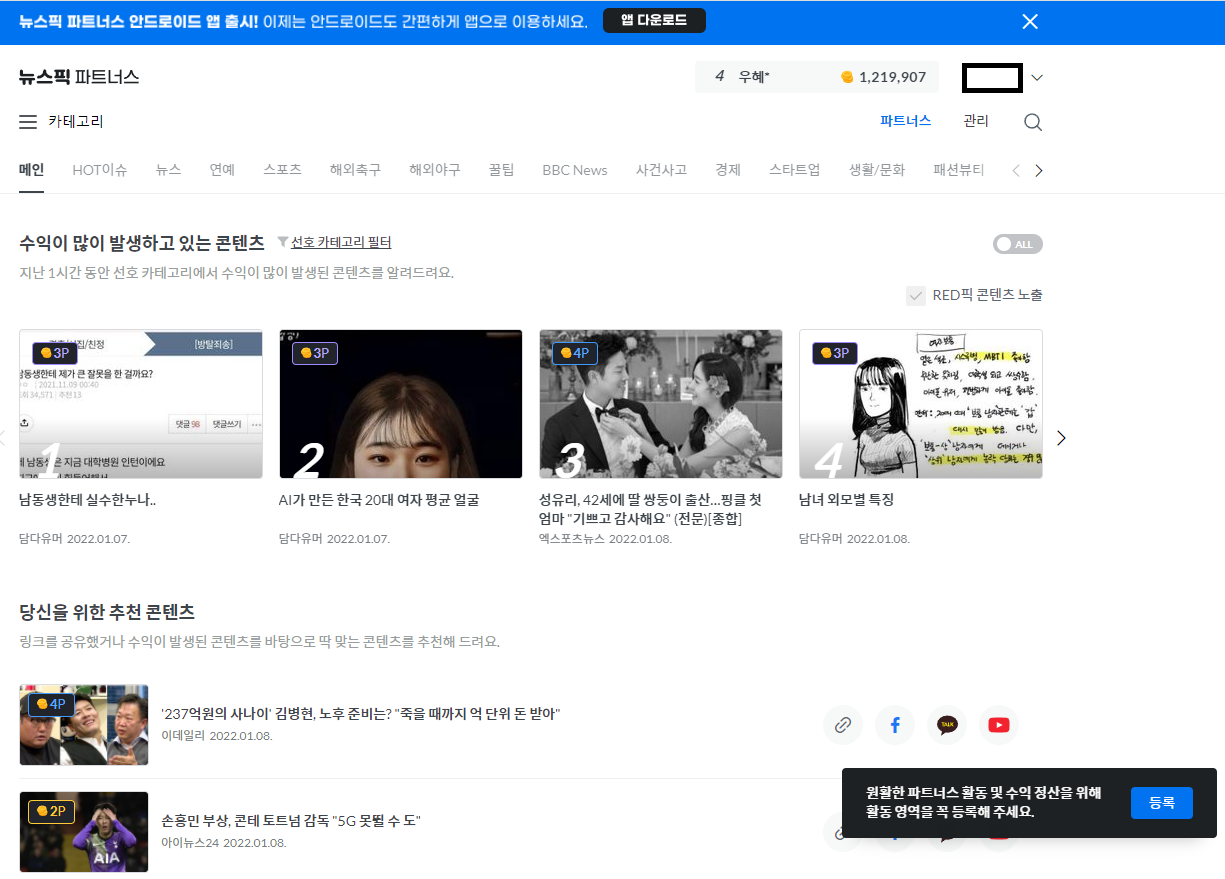Click the 파트너스 link

[x=906, y=121]
